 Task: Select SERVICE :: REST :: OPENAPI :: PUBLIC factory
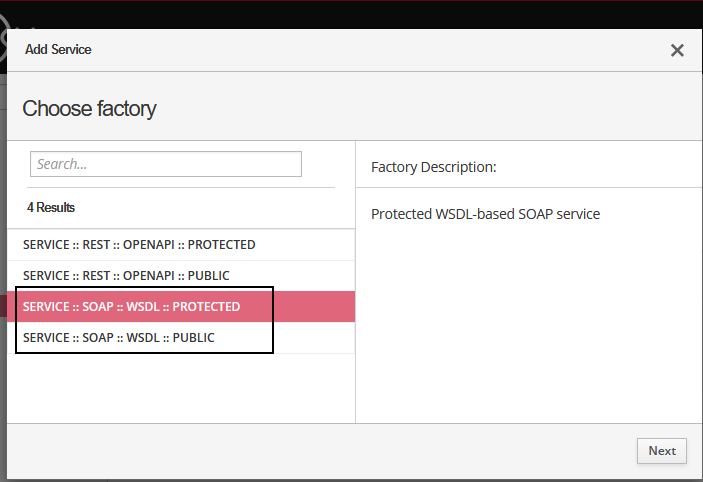pyautogui.click(x=126, y=276)
